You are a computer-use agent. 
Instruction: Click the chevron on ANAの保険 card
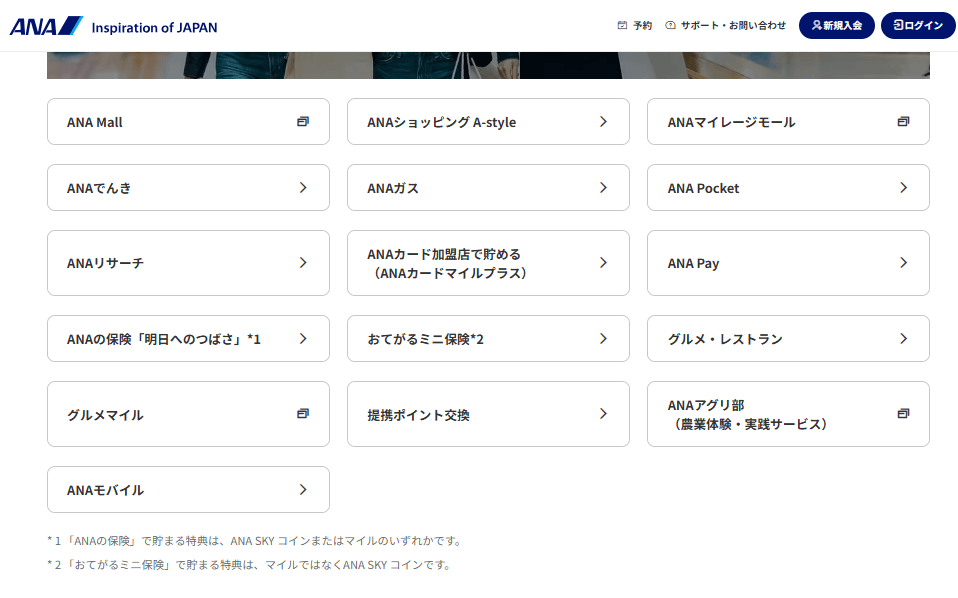pyautogui.click(x=303, y=338)
